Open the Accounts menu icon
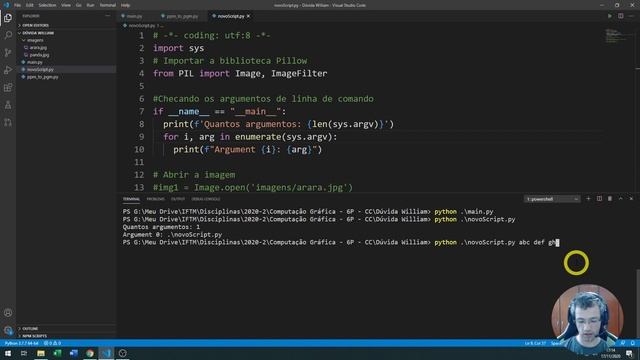 click(8, 313)
